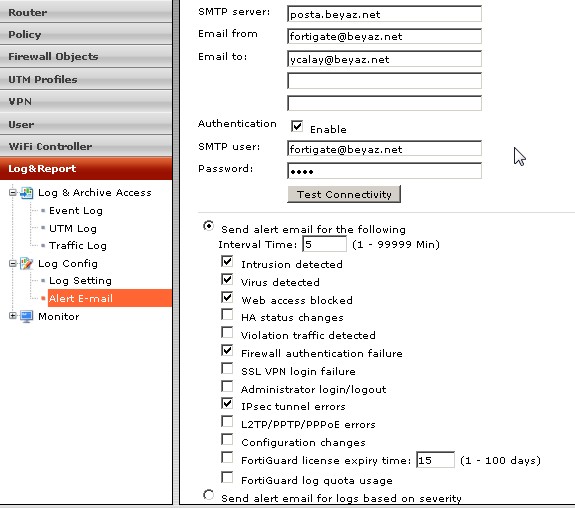This screenshot has height=508, width=575.
Task: Click FortiGuard license expiry days field
Action: pos(435,460)
